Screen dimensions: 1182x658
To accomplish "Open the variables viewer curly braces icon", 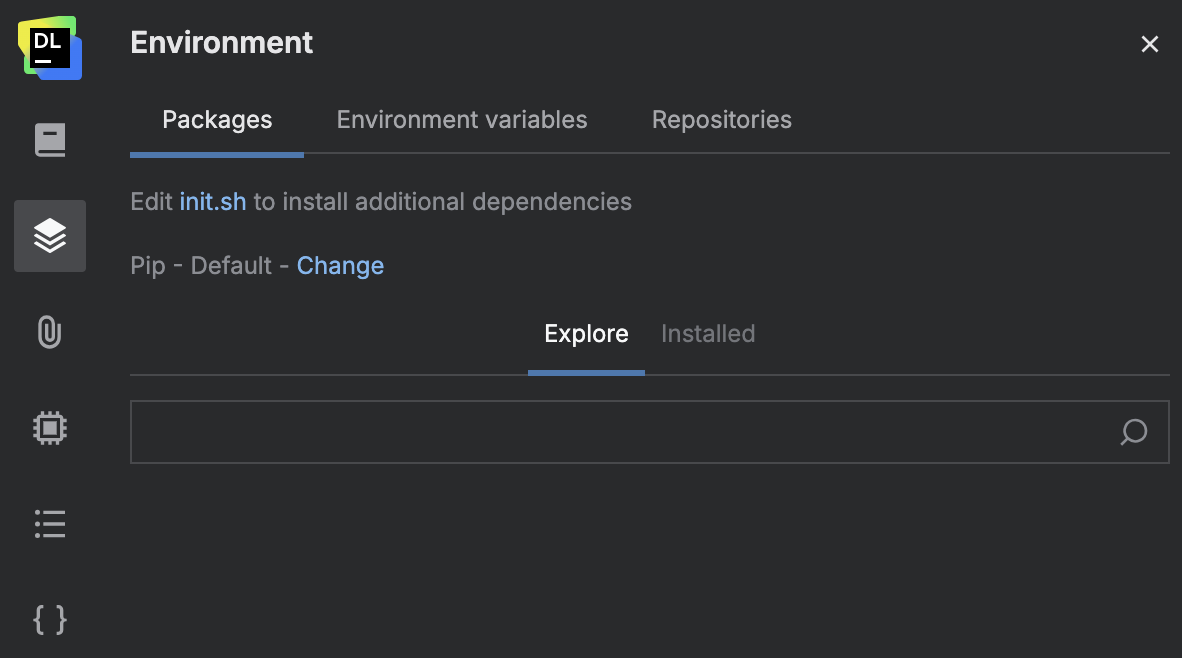I will 50,620.
